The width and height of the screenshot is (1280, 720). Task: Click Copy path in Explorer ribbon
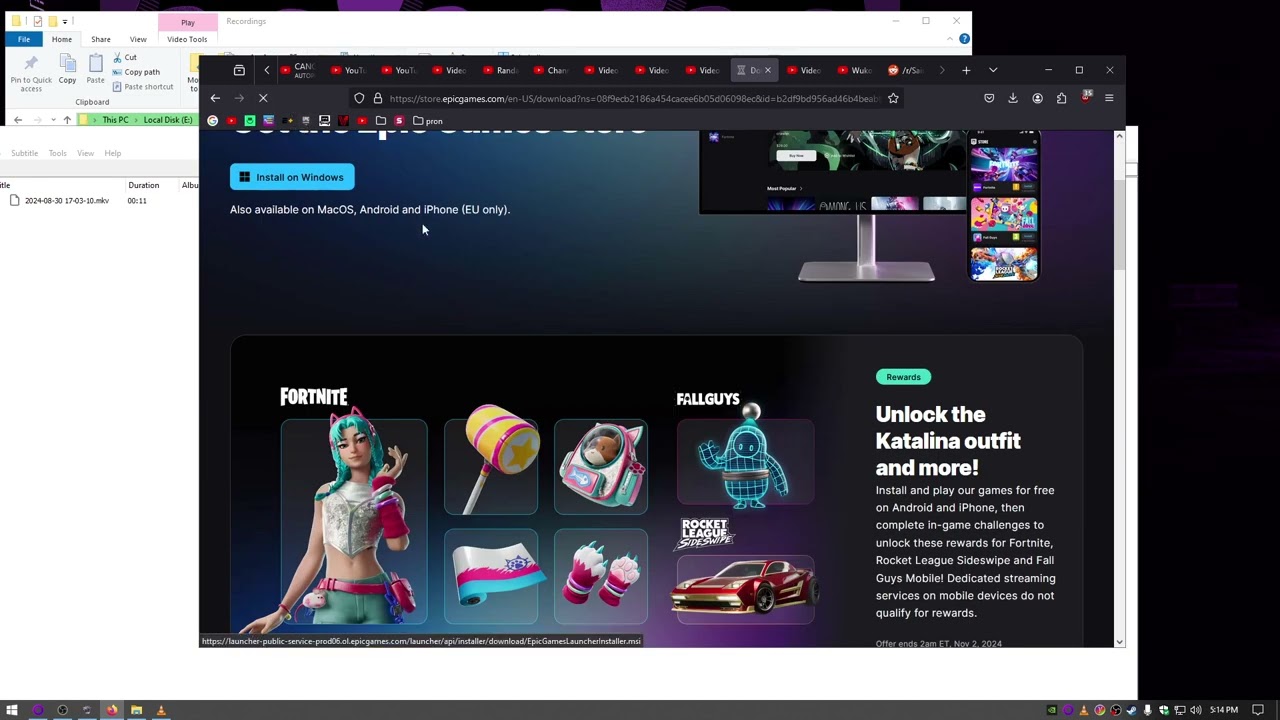point(135,72)
